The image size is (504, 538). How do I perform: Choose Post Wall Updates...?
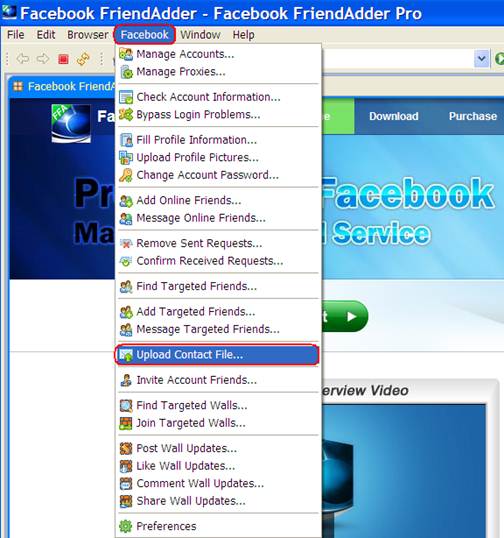click(218, 448)
